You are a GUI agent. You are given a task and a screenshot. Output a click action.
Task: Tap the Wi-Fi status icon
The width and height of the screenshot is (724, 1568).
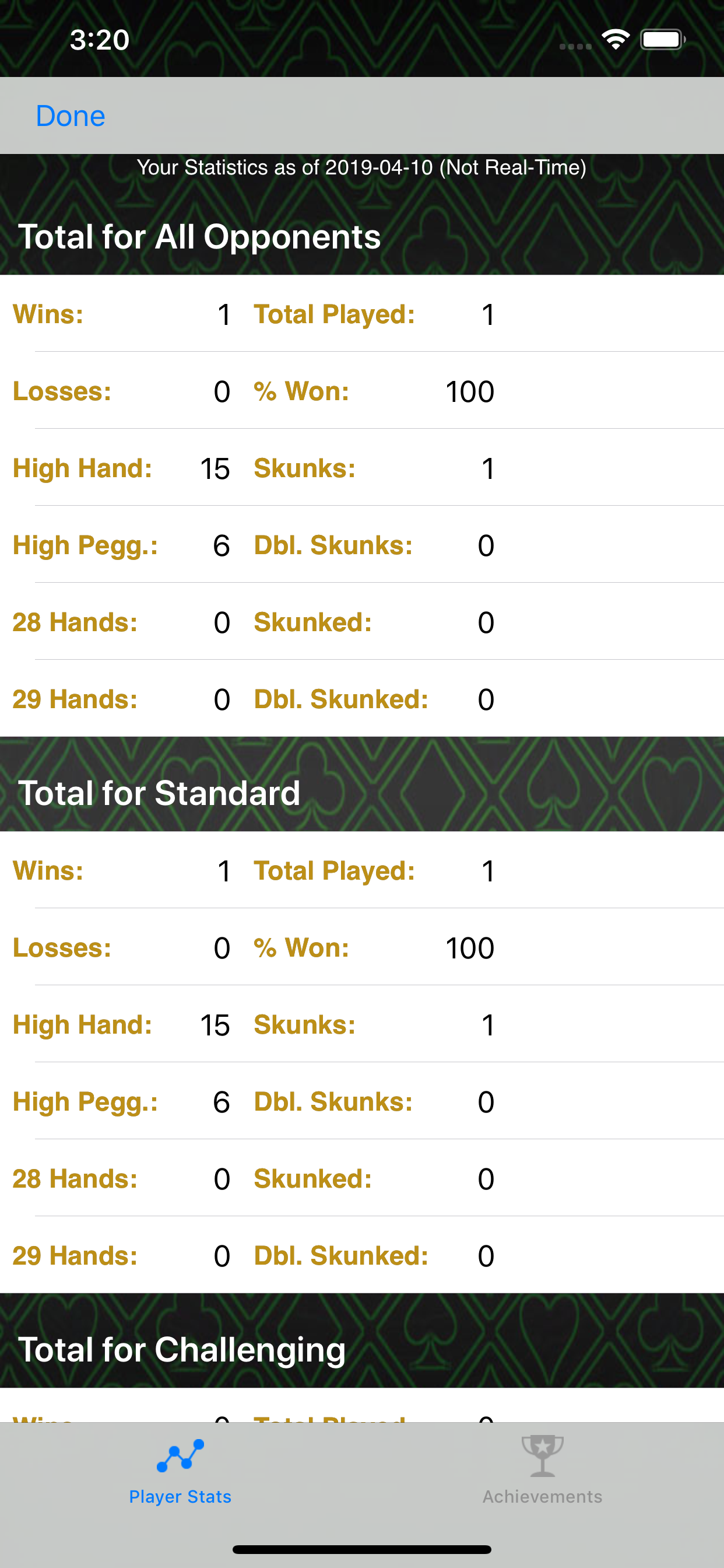click(x=615, y=40)
